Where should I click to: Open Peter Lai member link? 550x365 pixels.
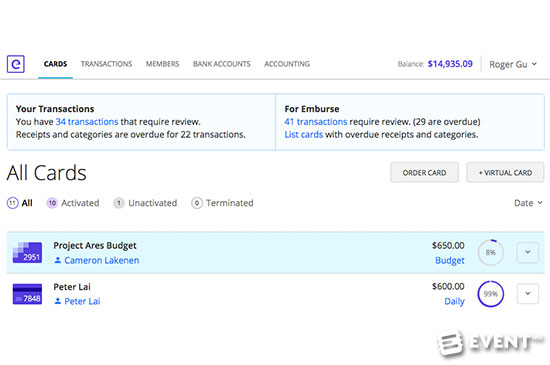82,302
